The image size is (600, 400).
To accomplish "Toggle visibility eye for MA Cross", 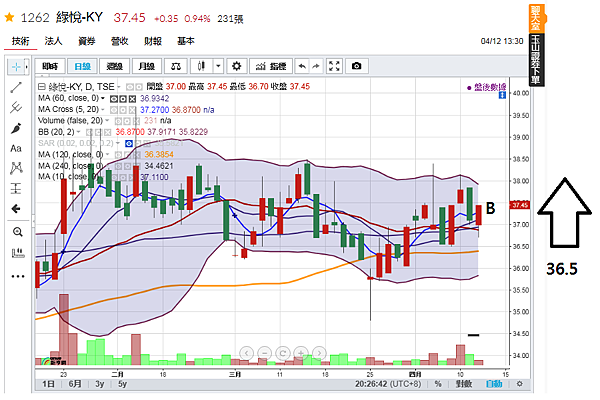I will 114,110.
